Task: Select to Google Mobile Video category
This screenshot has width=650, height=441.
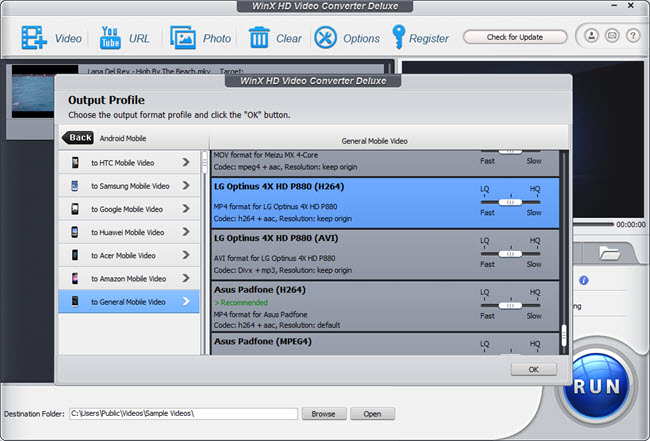Action: click(129, 209)
